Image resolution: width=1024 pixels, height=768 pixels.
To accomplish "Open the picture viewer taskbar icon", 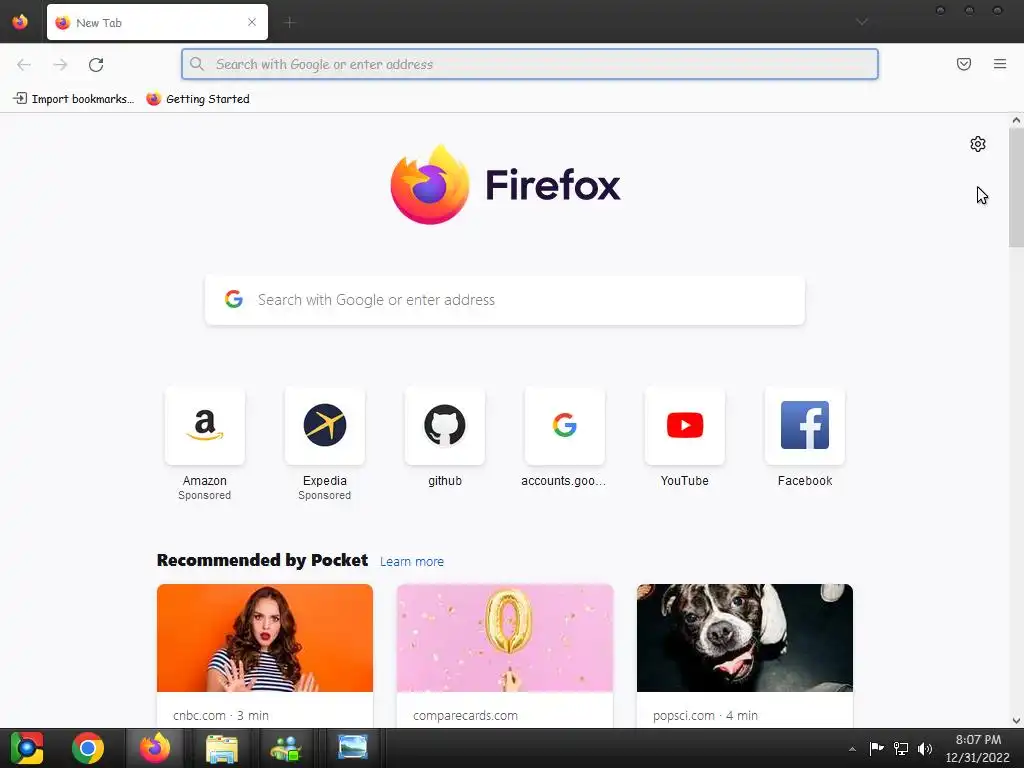I will pyautogui.click(x=353, y=747).
